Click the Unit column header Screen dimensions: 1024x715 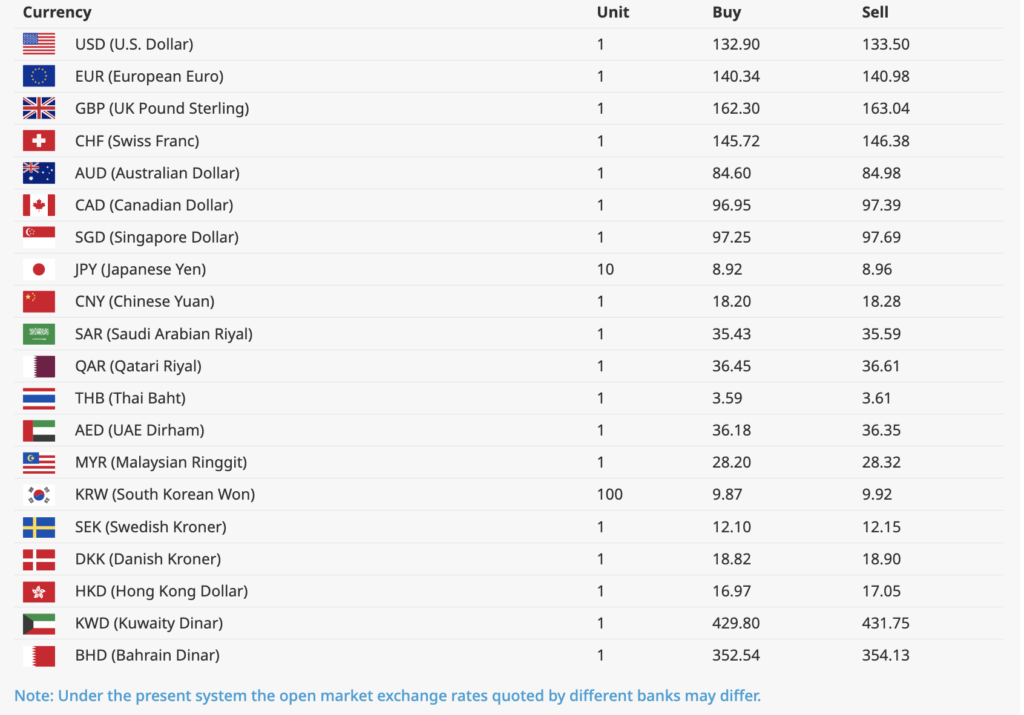point(612,12)
